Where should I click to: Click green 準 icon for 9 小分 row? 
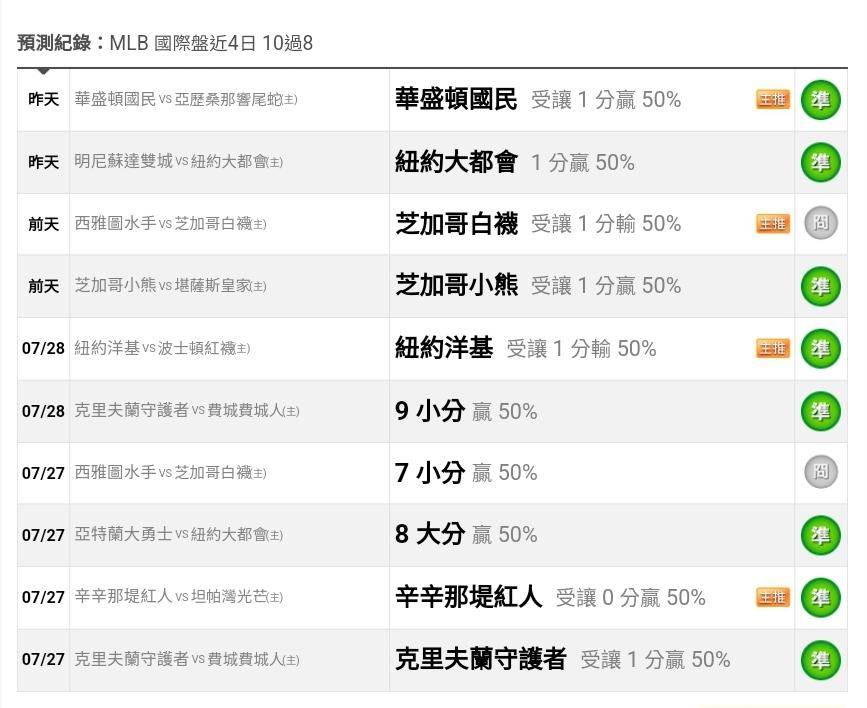[x=821, y=411]
